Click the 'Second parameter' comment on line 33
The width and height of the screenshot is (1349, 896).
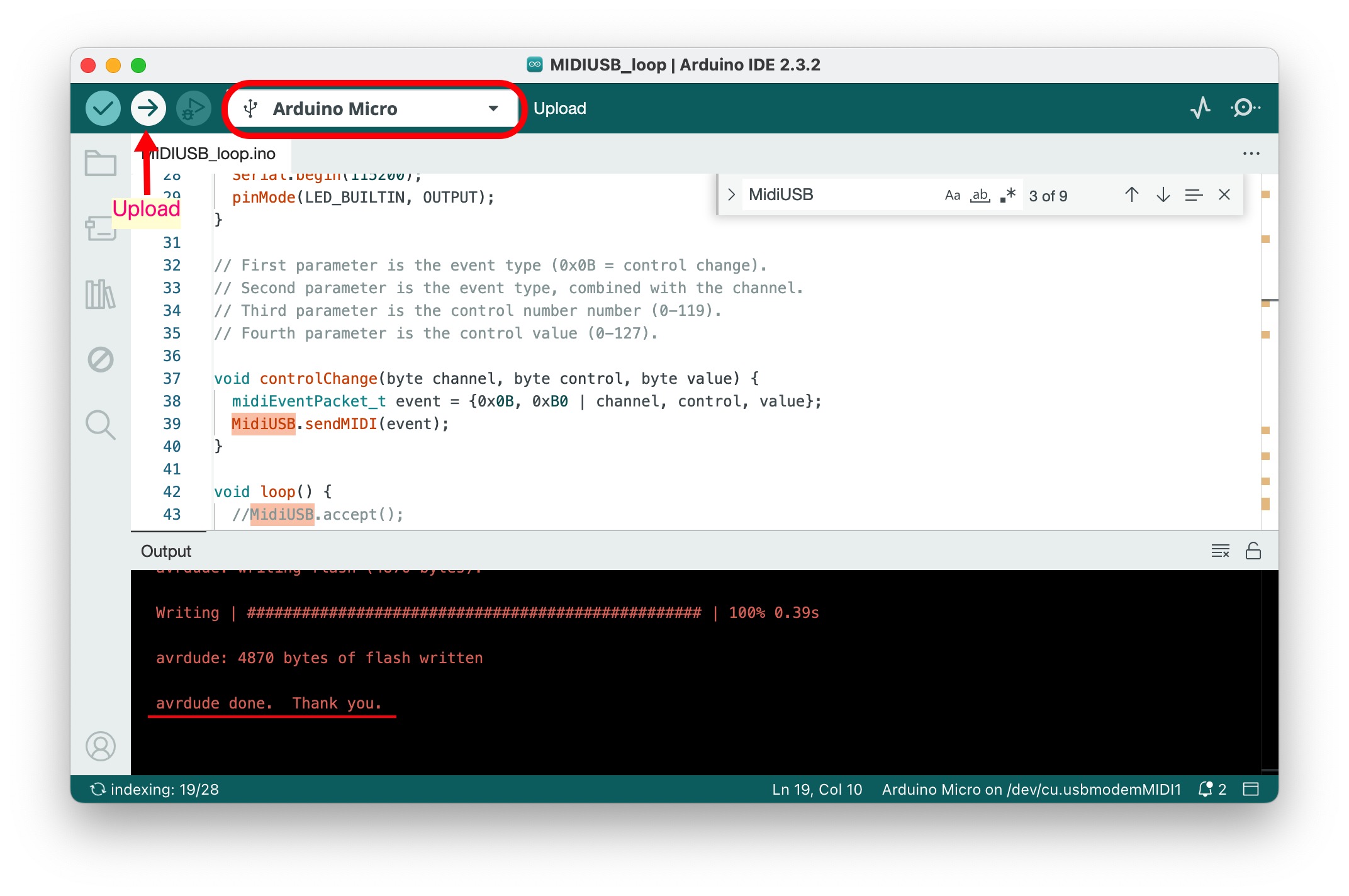(508, 288)
